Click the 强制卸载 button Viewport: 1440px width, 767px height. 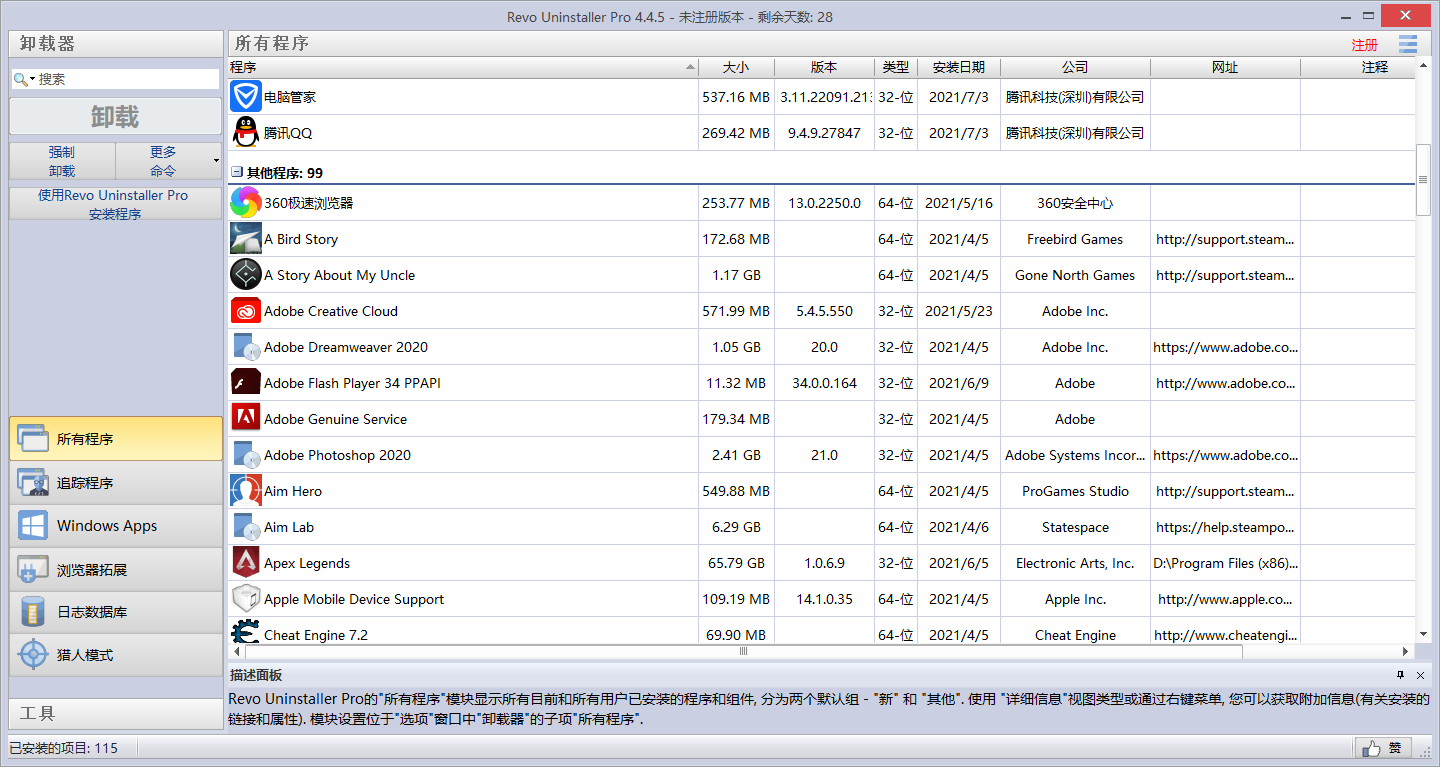(x=62, y=161)
